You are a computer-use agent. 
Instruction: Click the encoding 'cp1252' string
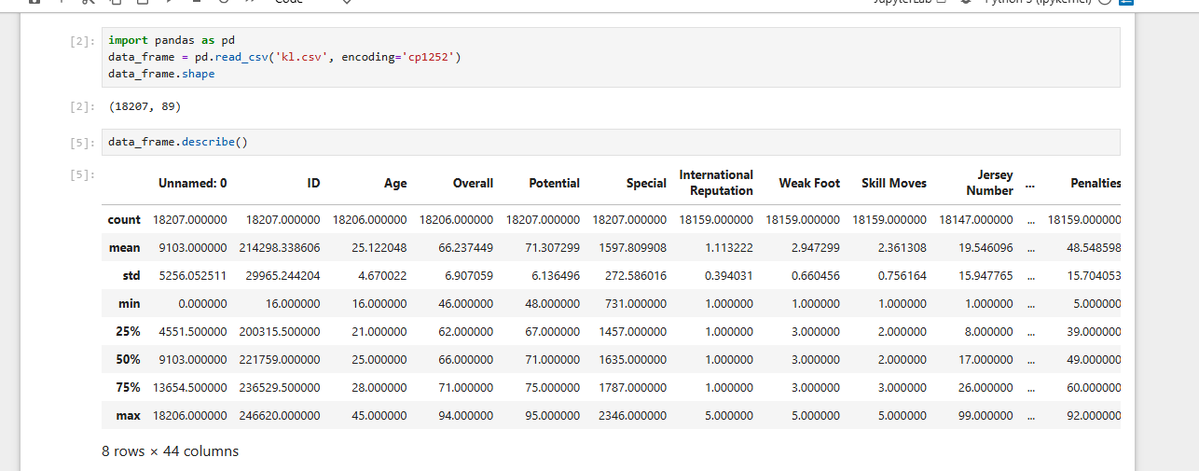[x=431, y=57]
